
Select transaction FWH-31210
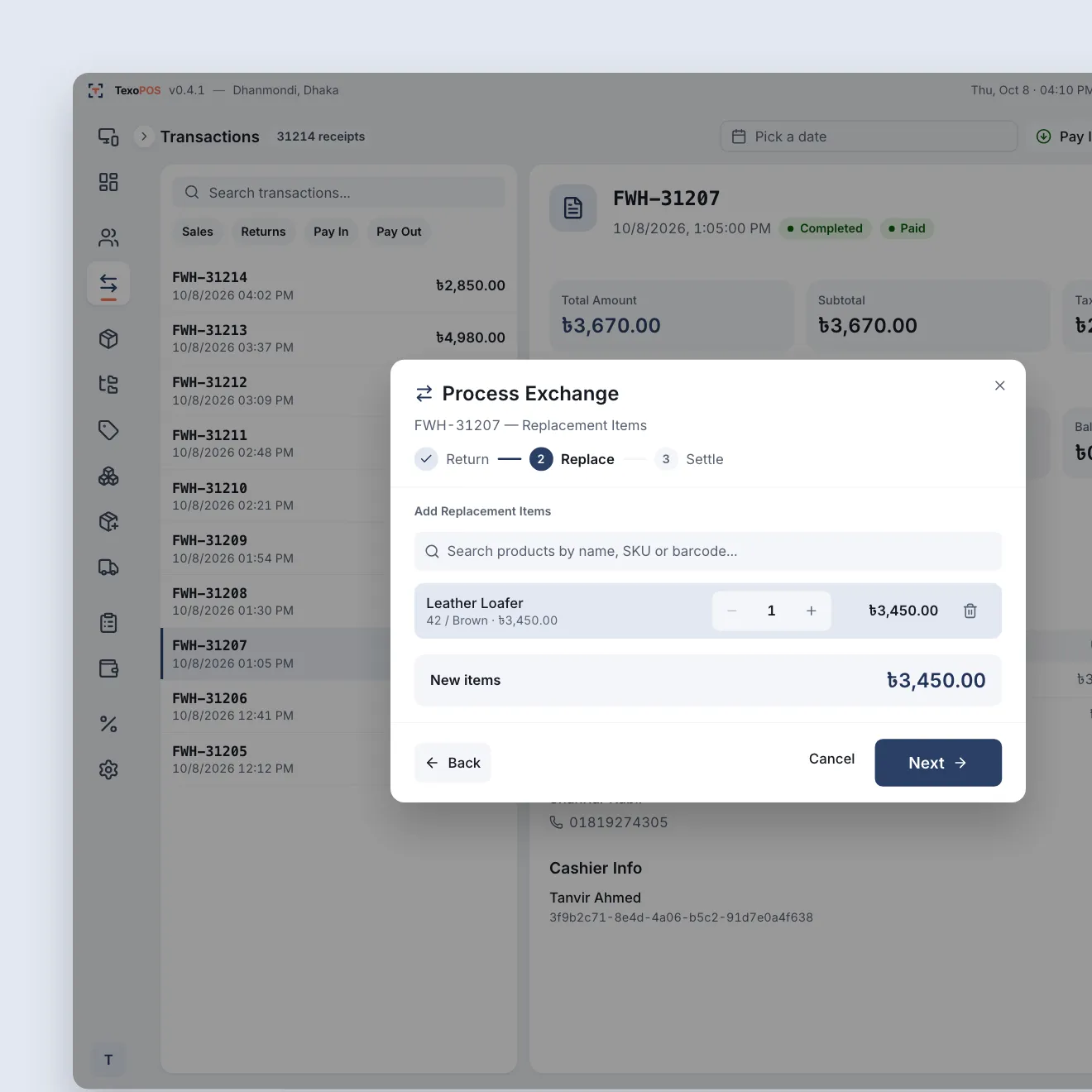[276, 496]
